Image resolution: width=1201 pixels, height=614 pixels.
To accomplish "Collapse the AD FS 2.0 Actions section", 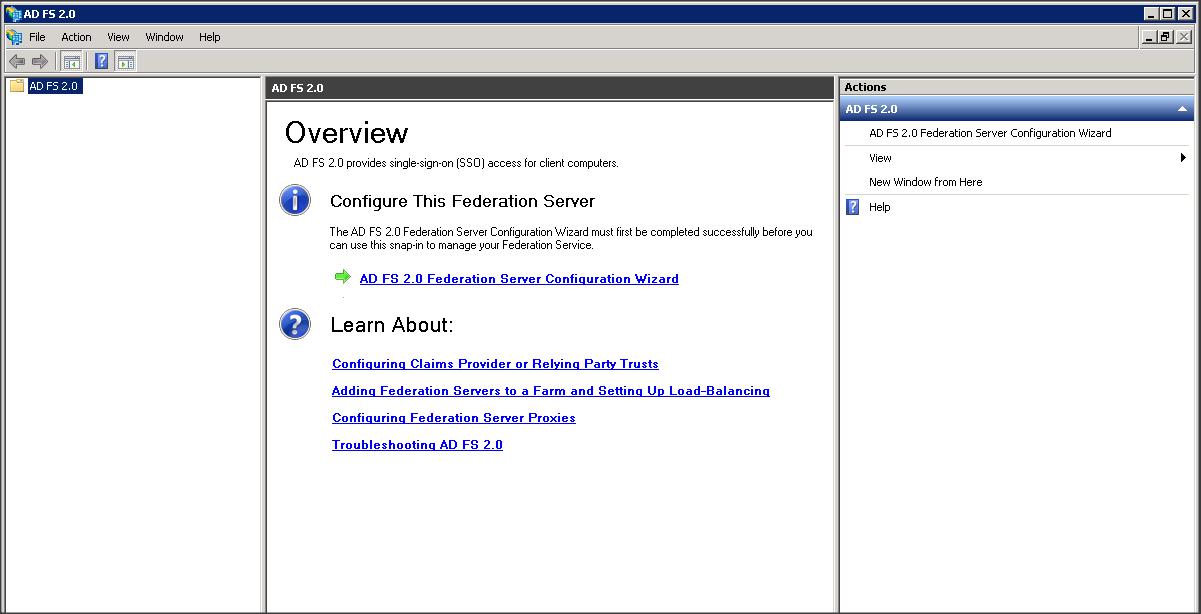I will [1182, 109].
